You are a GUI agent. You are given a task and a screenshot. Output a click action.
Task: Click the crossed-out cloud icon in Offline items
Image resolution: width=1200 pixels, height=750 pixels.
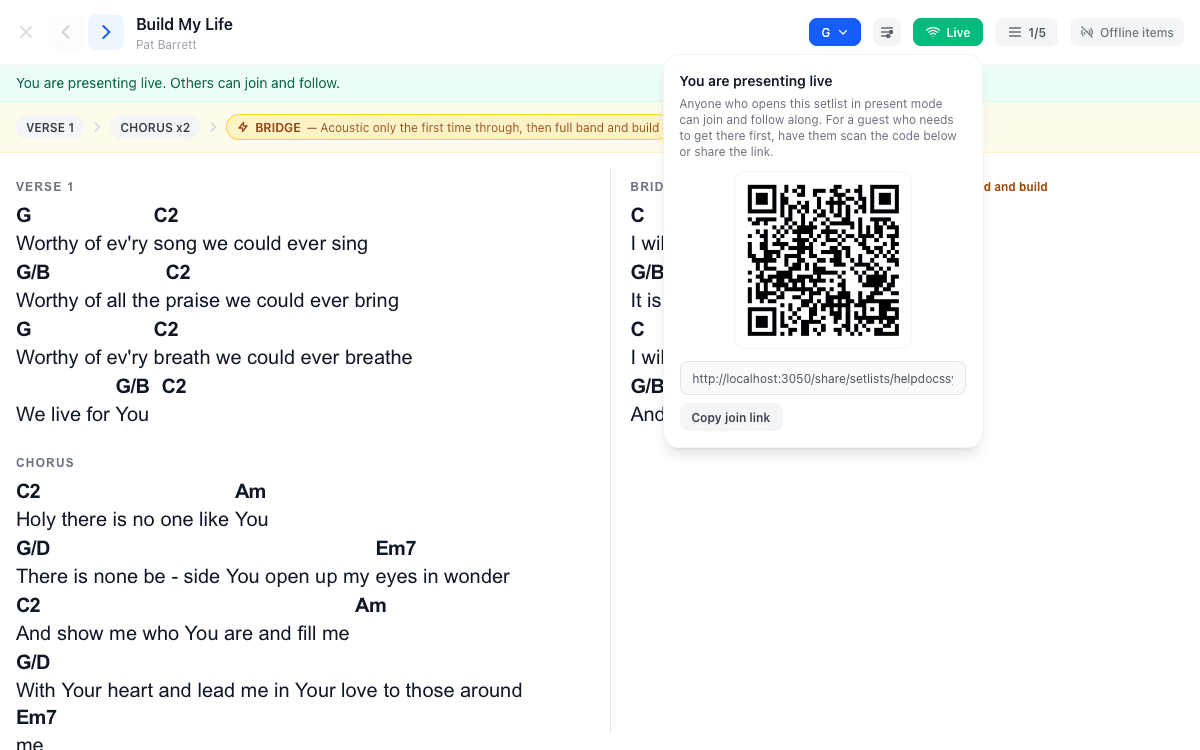[1088, 32]
